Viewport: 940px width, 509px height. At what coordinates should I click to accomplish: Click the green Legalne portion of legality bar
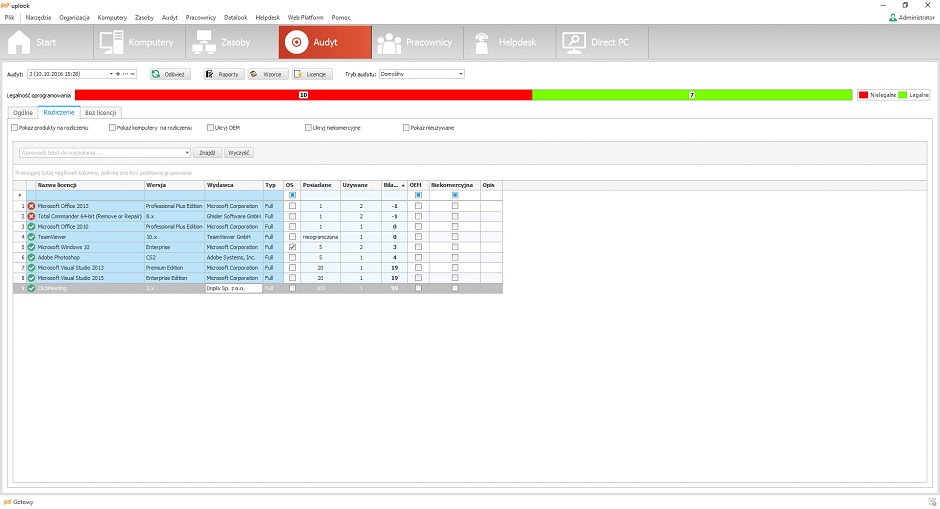(x=692, y=95)
